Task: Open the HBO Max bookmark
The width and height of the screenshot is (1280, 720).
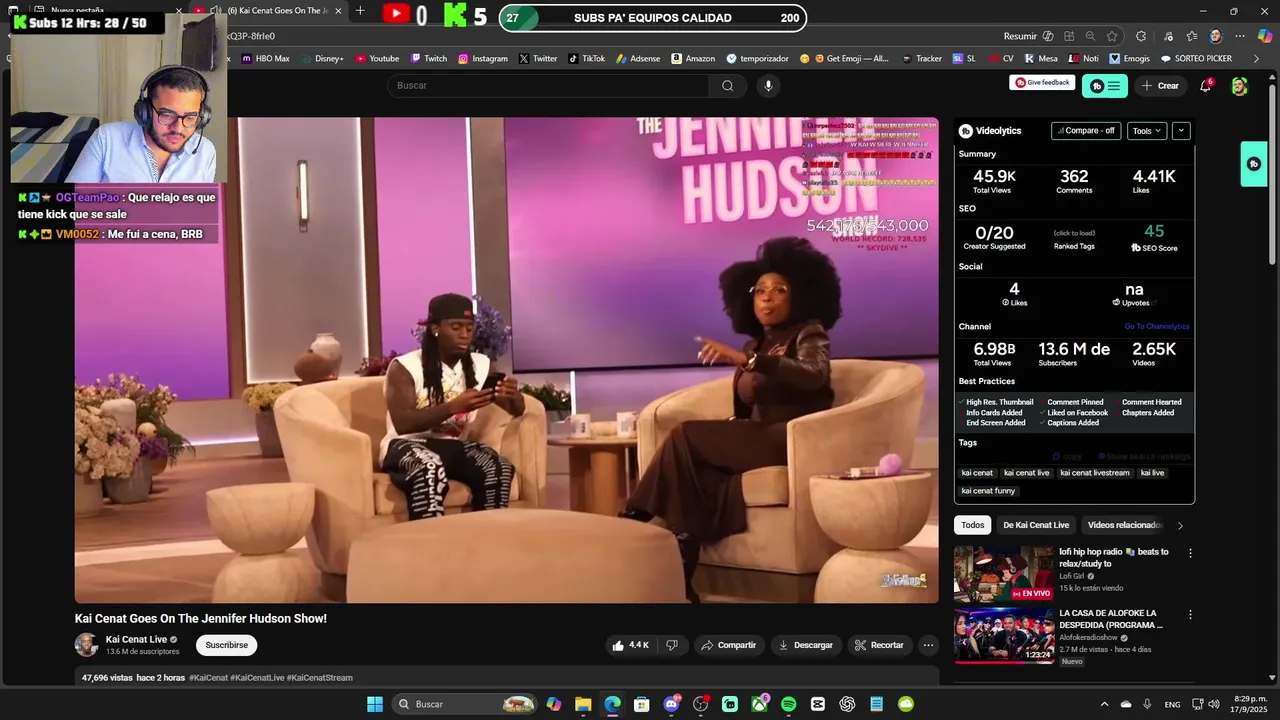Action: point(265,59)
